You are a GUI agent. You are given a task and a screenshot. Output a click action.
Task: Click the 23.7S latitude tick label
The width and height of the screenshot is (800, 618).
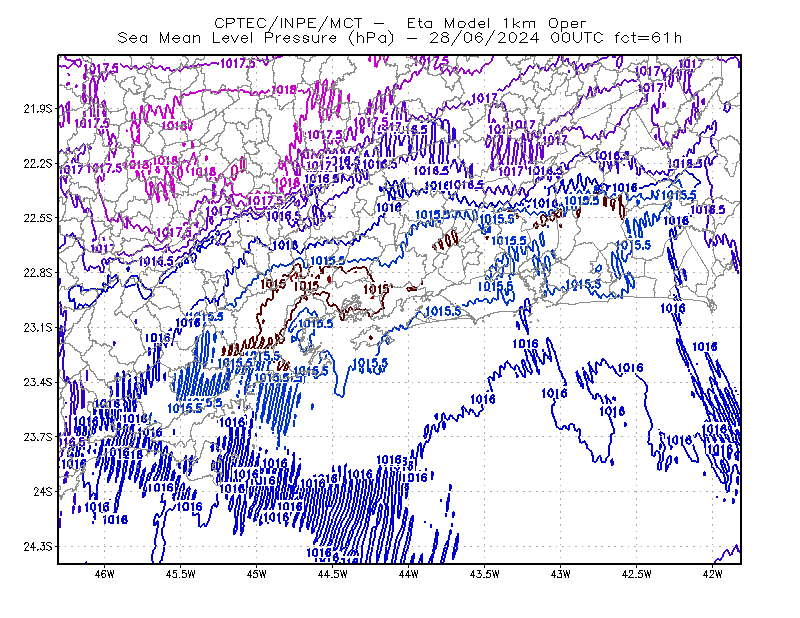37,437
